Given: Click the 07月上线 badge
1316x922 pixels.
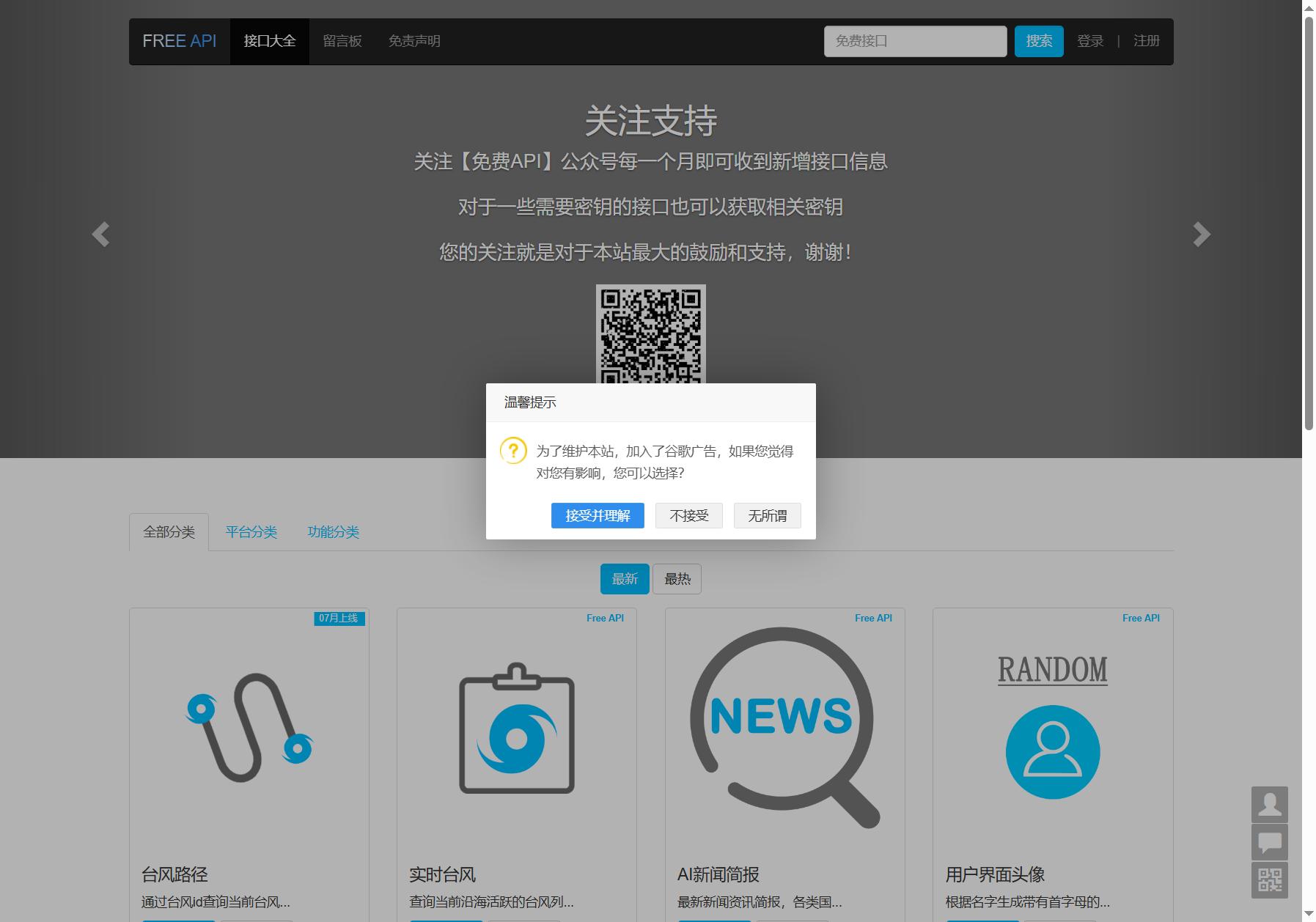Looking at the screenshot, I should (339, 619).
